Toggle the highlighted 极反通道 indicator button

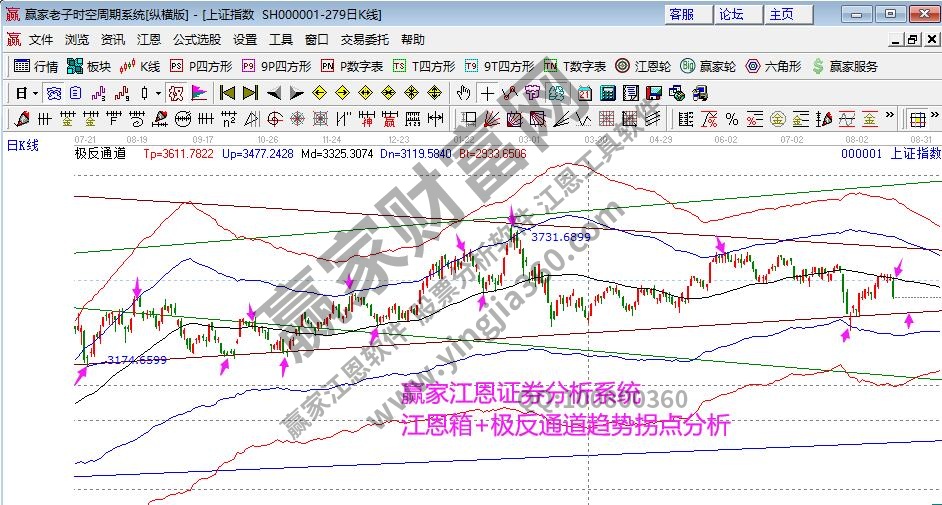pos(175,93)
